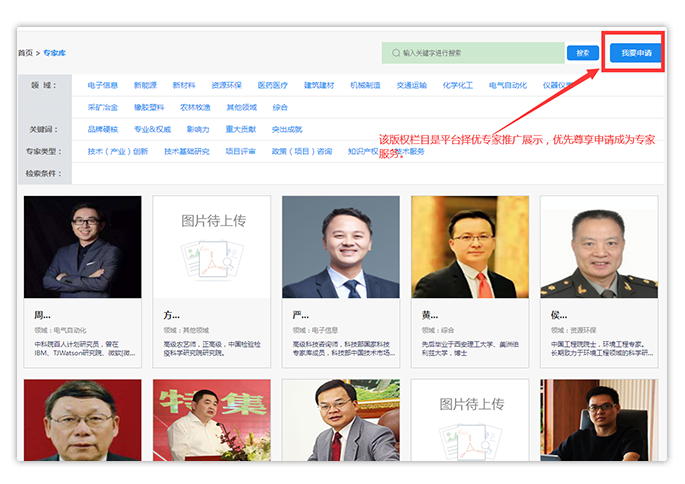Select the 技术基础研究 expert type
Viewport: 685px width, 484px height.
pyautogui.click(x=187, y=152)
